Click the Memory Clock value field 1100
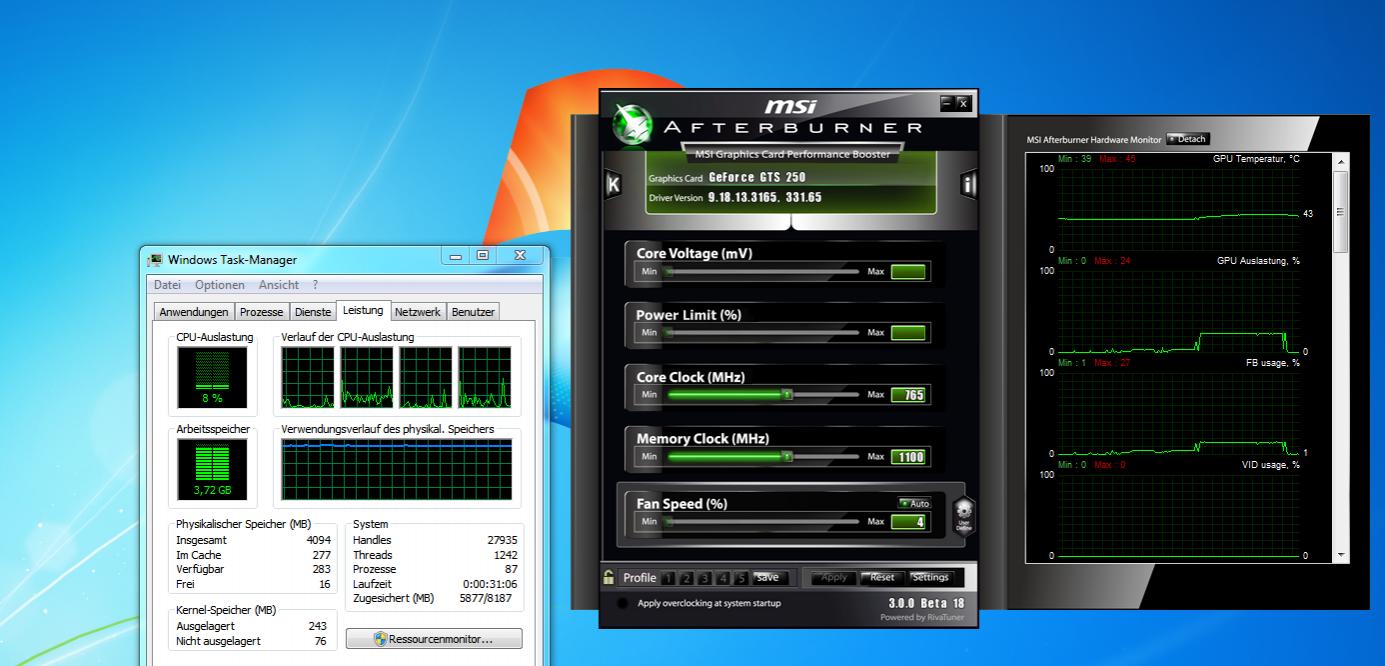Image resolution: width=1385 pixels, height=666 pixels. (908, 457)
